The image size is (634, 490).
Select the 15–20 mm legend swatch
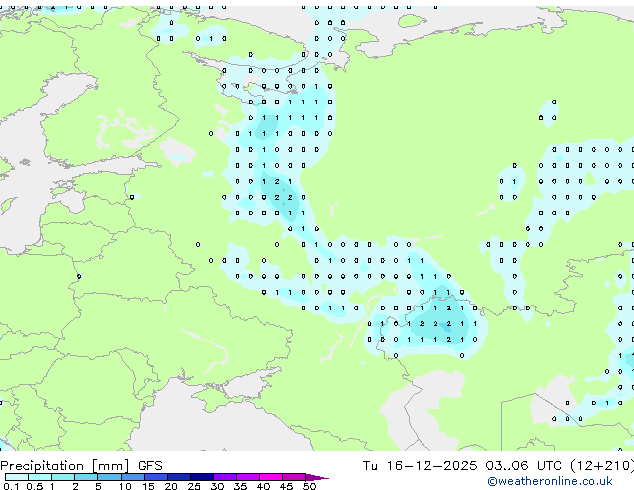156,477
